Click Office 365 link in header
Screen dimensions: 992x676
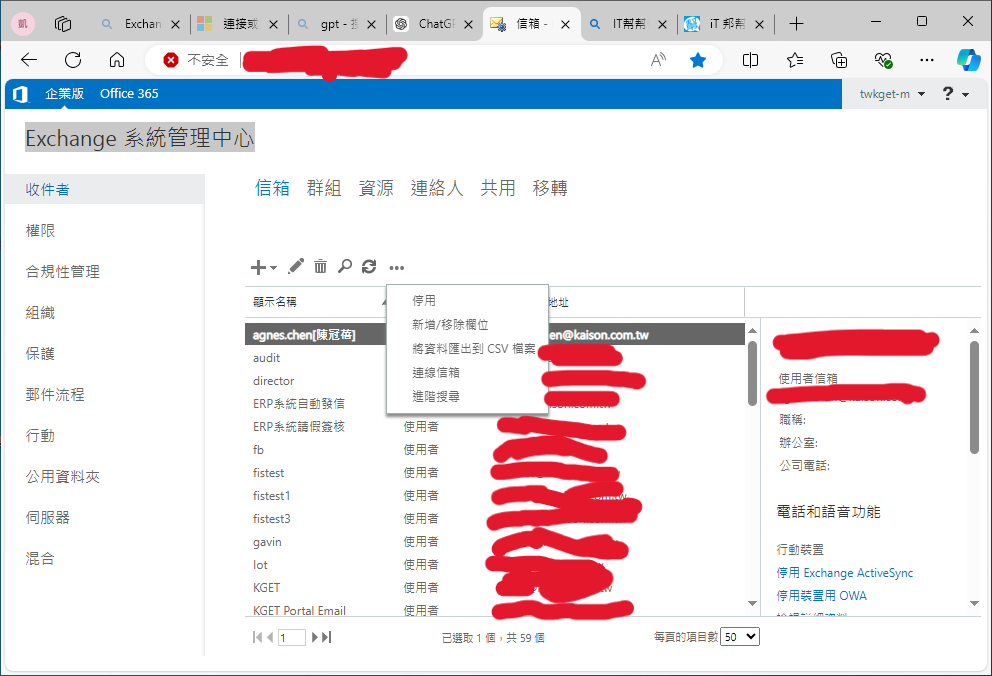[129, 94]
